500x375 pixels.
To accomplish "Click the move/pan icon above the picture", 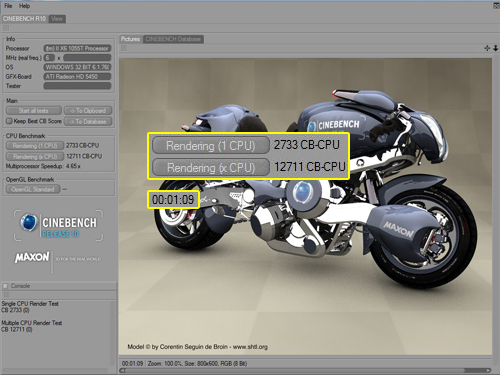I will pos(487,48).
